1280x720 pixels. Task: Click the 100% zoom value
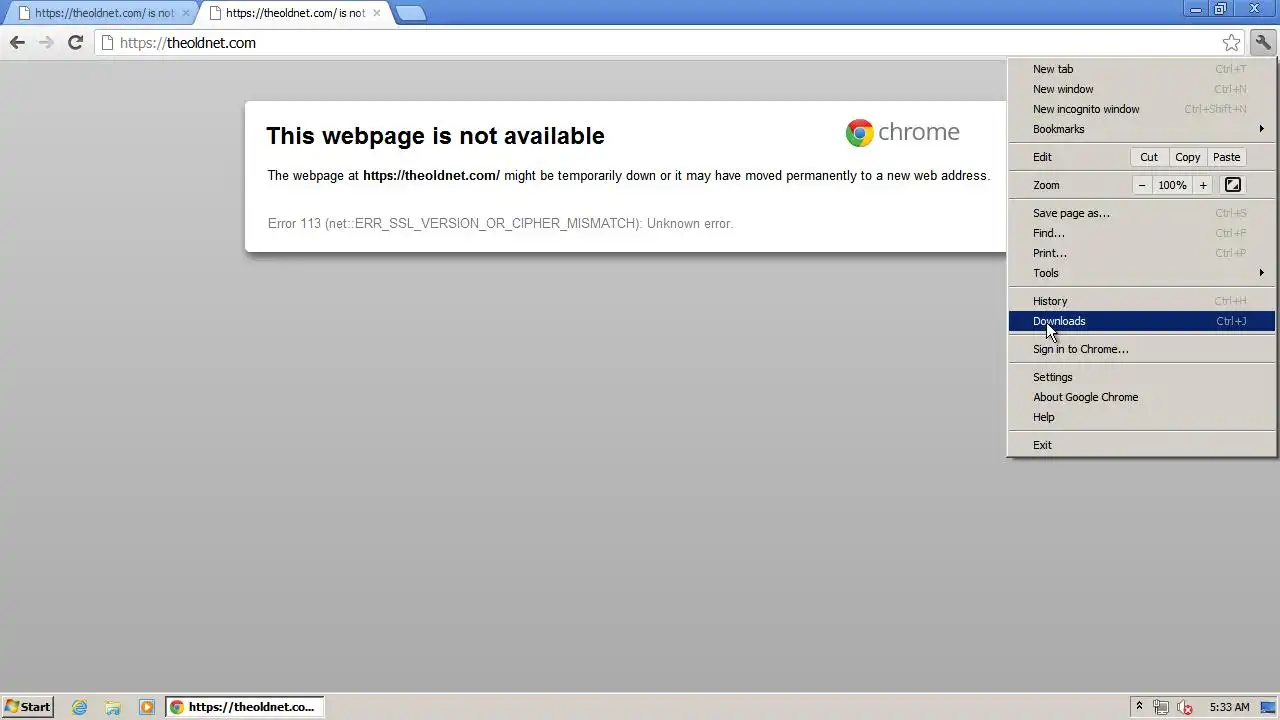point(1172,185)
